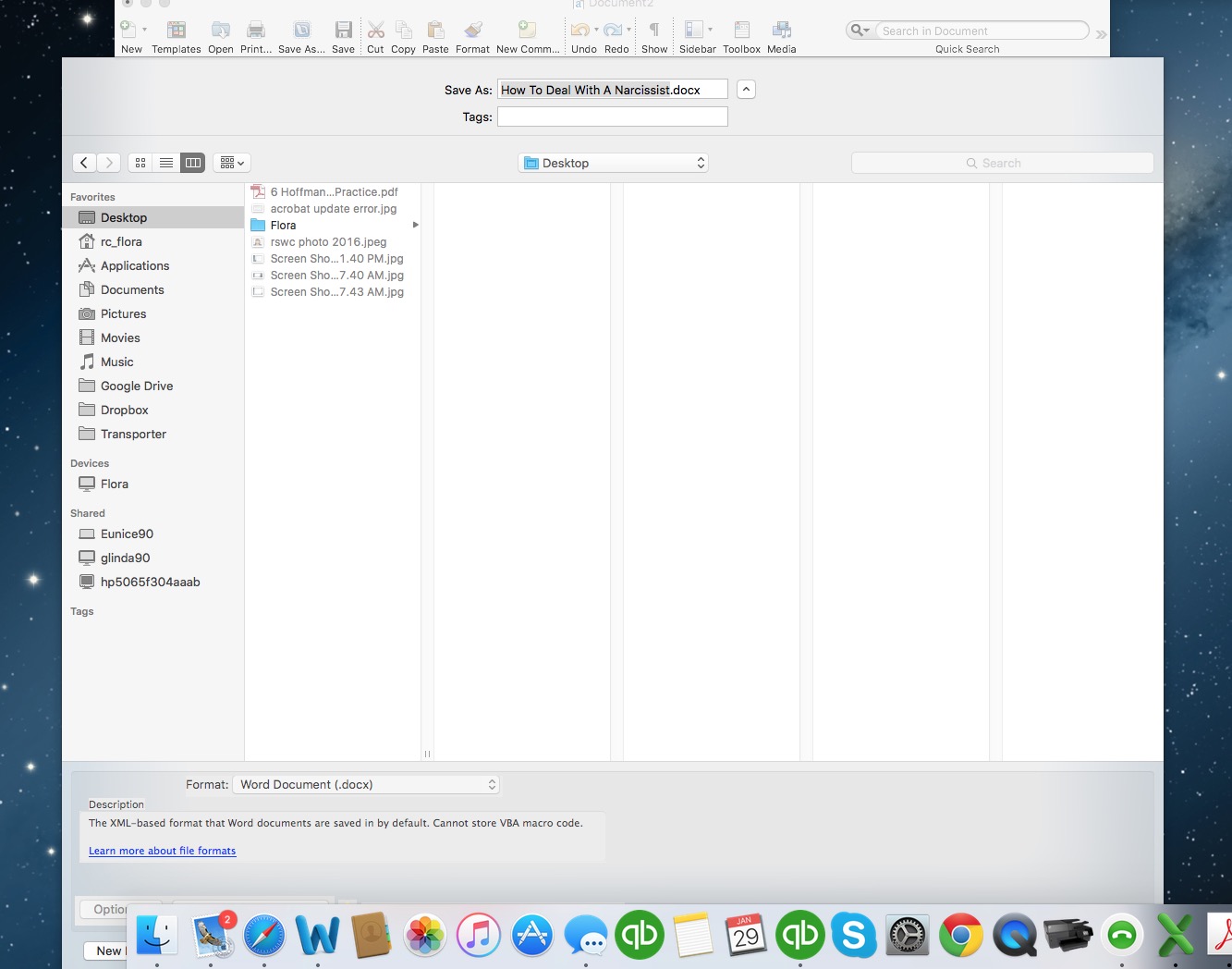Open the search magnifier options dropdown

pos(860,31)
